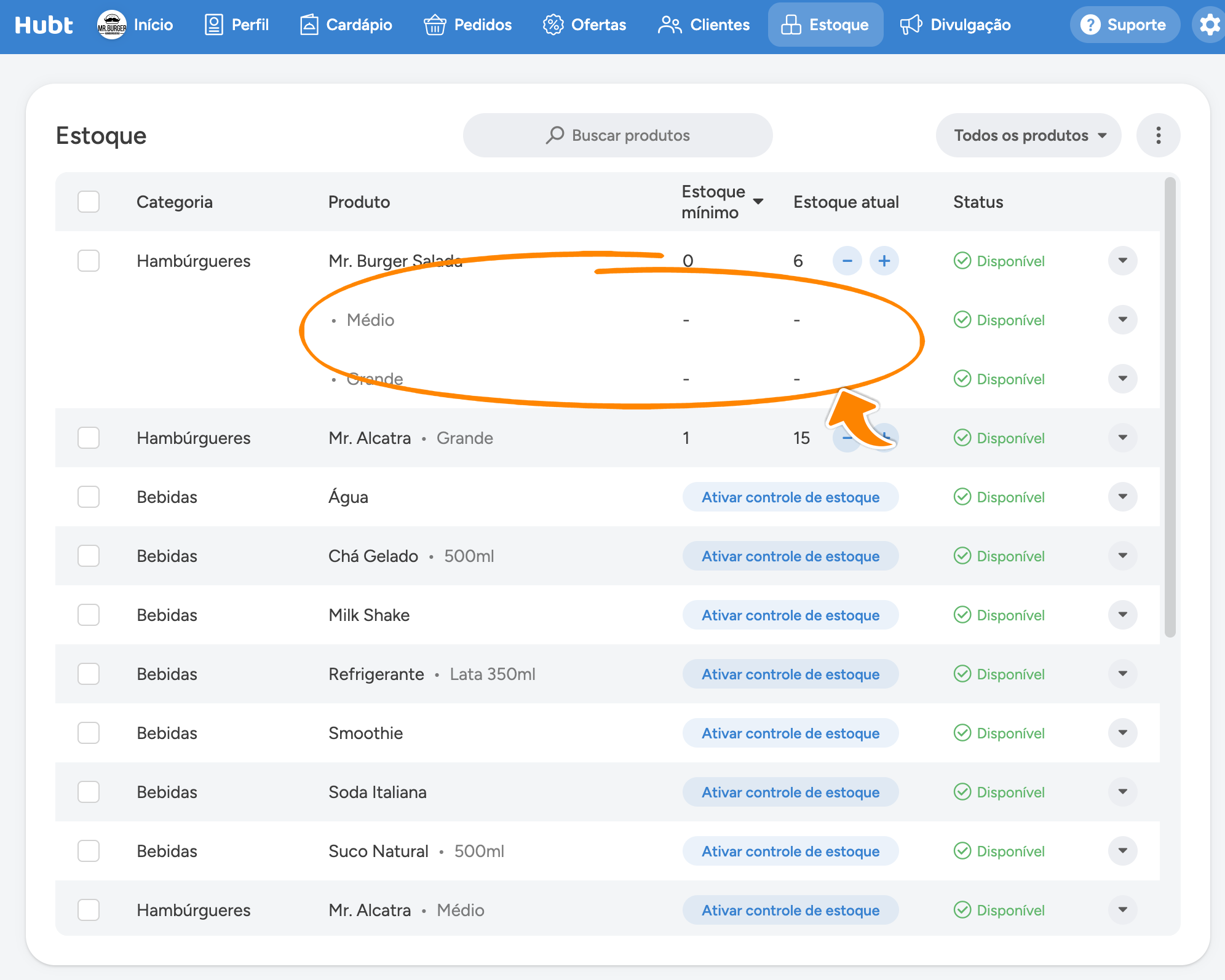Image resolution: width=1225 pixels, height=980 pixels.
Task: Go to the Pedidos tab
Action: (468, 25)
